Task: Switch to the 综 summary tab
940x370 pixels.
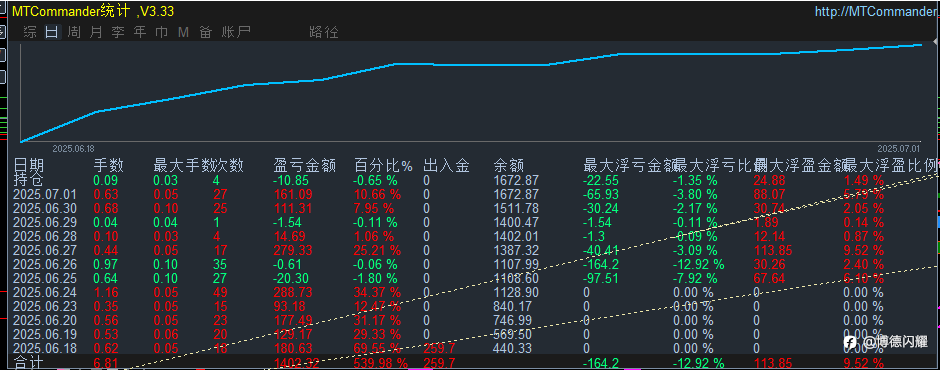Action: pos(30,32)
